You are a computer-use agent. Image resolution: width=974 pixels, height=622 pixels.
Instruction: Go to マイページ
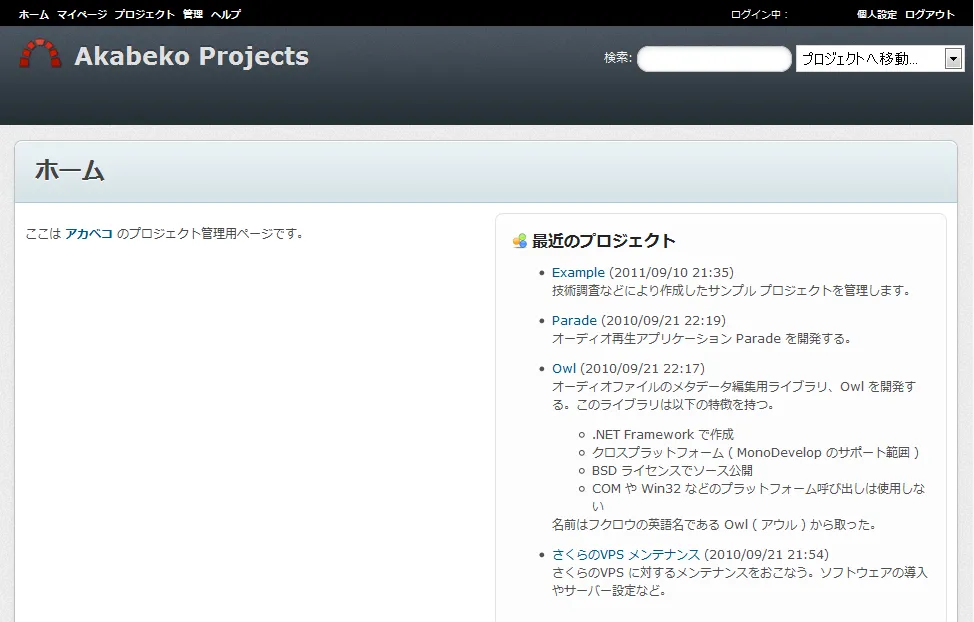pyautogui.click(x=83, y=14)
